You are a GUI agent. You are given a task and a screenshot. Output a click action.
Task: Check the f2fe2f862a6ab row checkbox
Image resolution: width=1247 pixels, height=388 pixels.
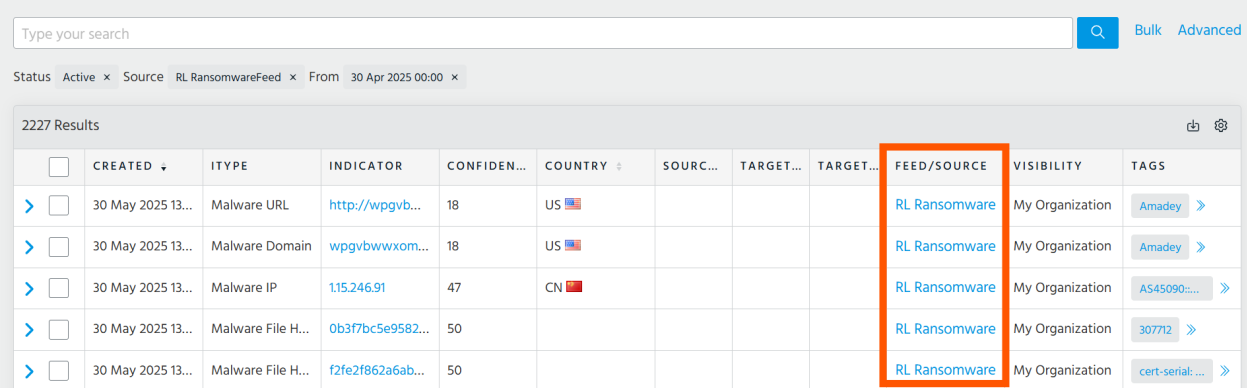pos(59,371)
